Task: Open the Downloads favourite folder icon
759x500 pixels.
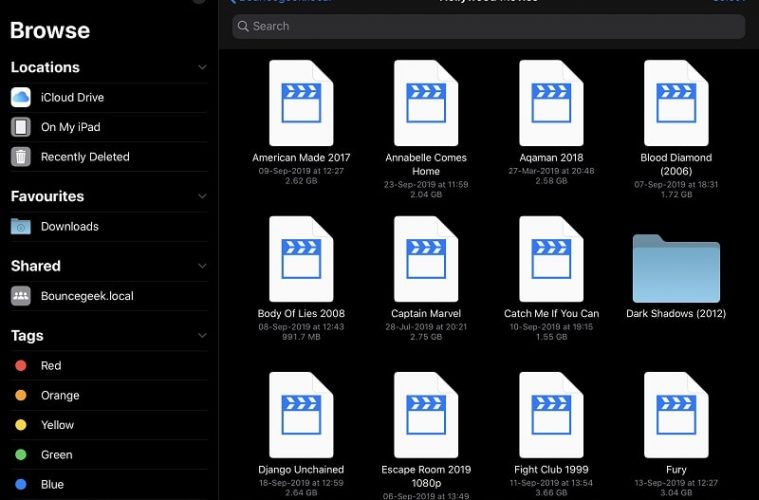Action: pyautogui.click(x=21, y=227)
